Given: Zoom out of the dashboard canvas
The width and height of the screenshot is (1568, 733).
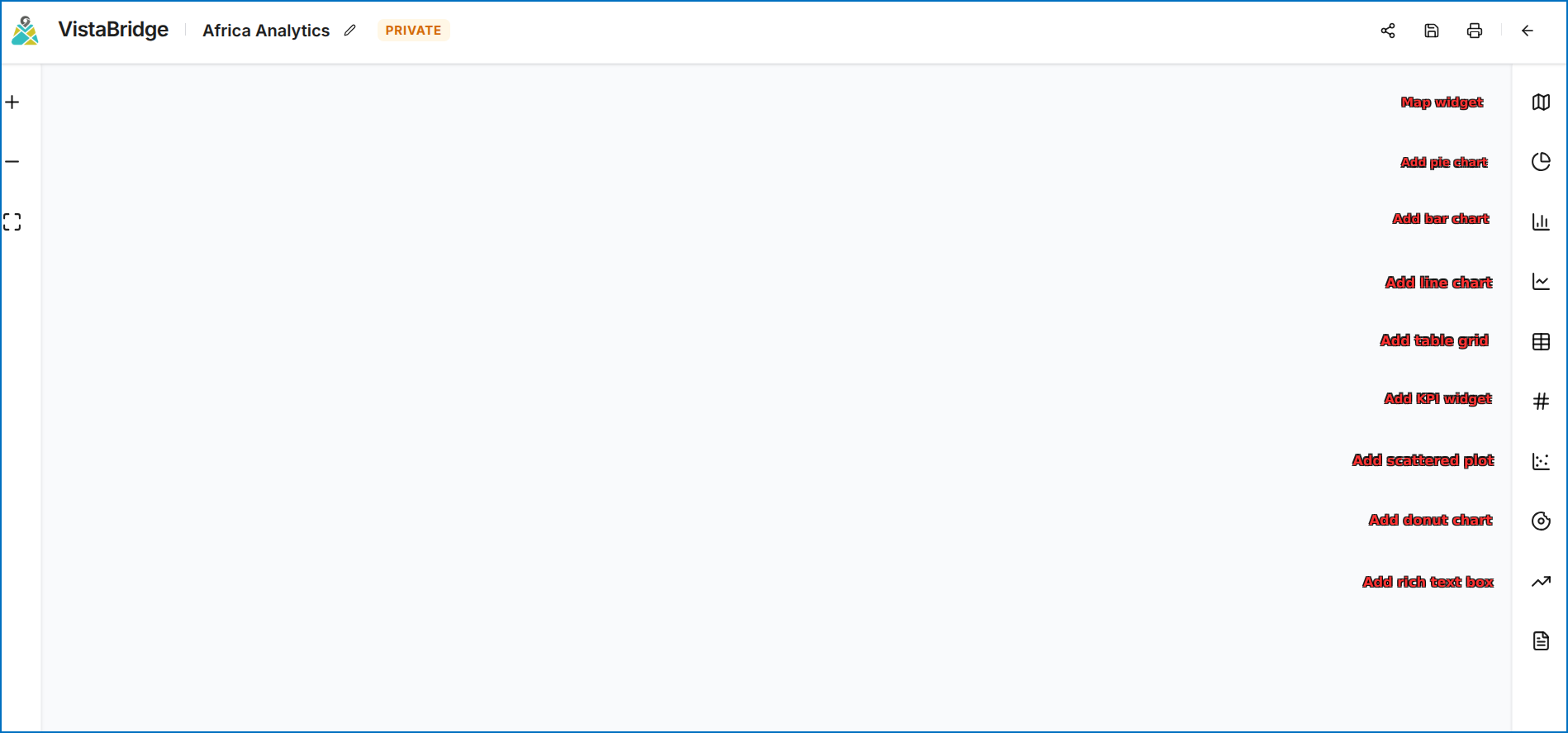Looking at the screenshot, I should (x=12, y=162).
